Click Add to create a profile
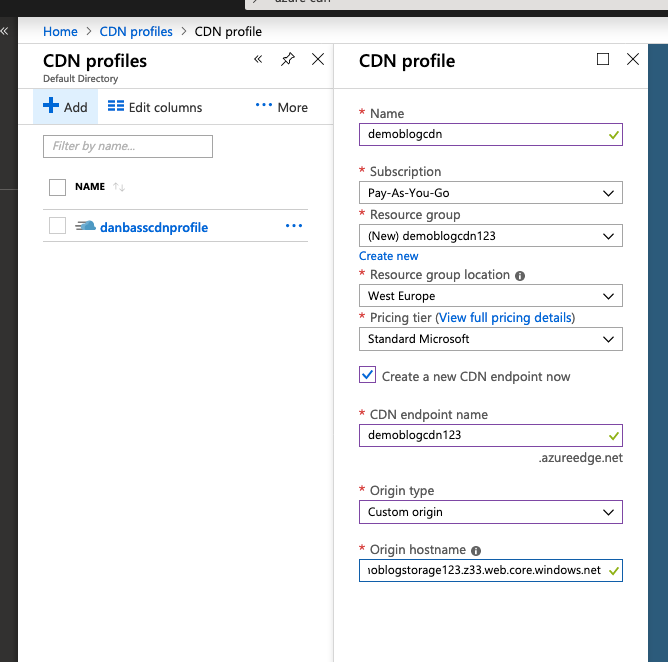Image resolution: width=668 pixels, height=662 pixels. 65,106
